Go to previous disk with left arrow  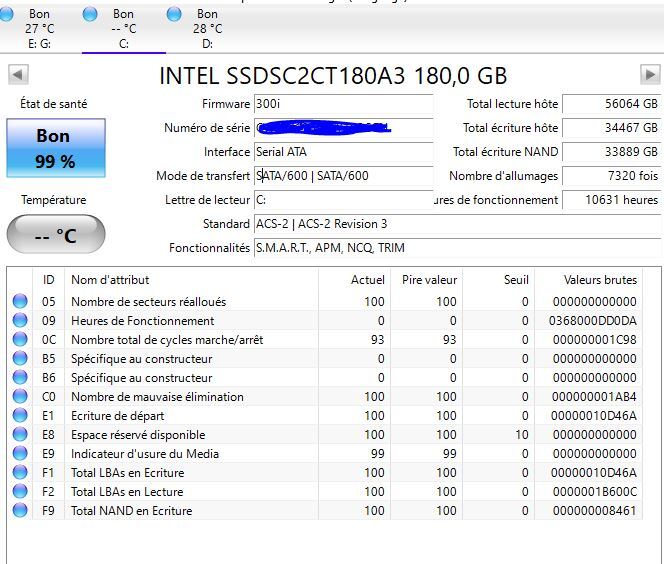coord(18,75)
